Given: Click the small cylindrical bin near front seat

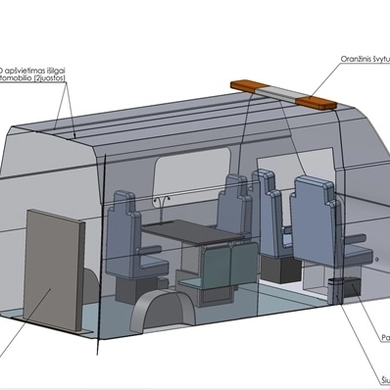Looking at the screenshot, I should point(334,289).
